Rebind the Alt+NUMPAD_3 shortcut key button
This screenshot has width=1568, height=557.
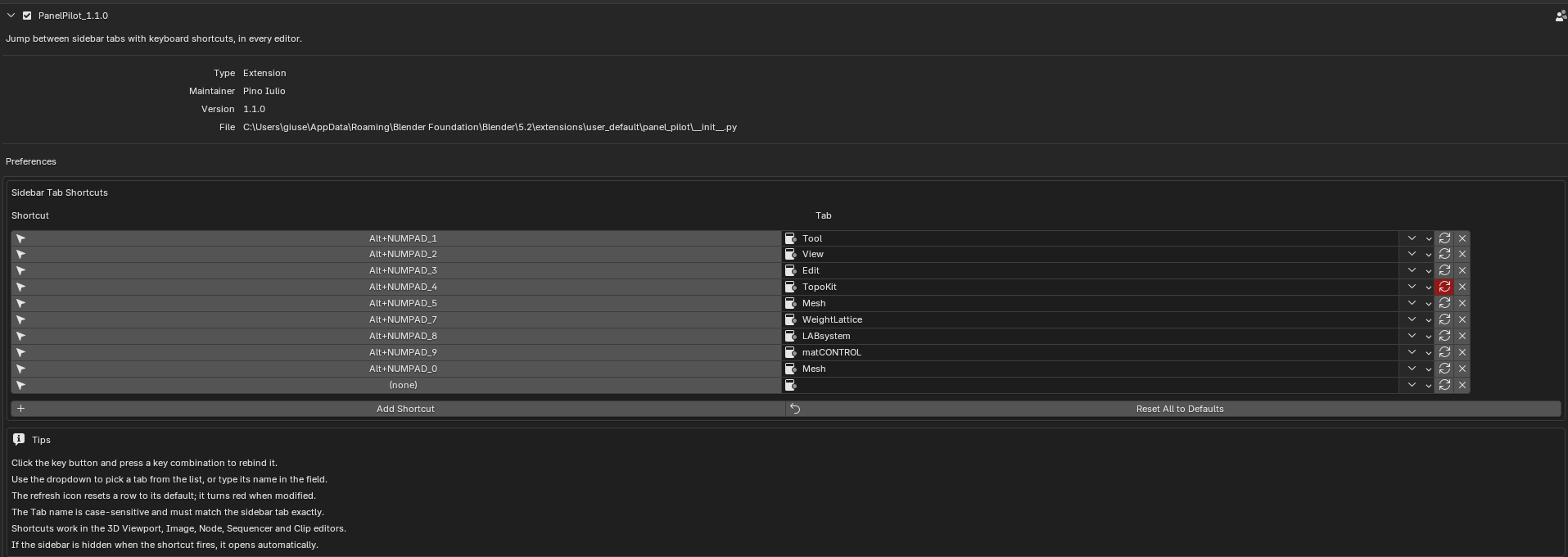[396, 270]
